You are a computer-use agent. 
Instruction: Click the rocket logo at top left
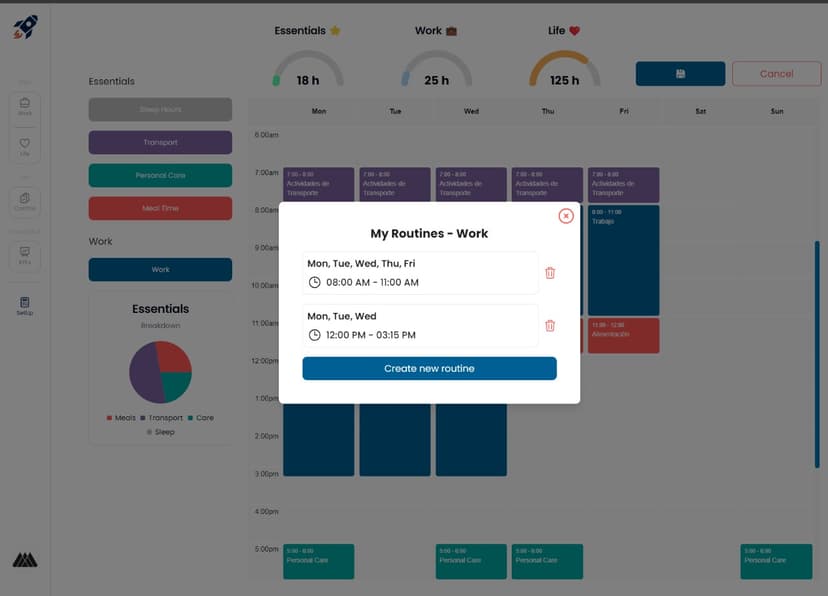pyautogui.click(x=26, y=27)
